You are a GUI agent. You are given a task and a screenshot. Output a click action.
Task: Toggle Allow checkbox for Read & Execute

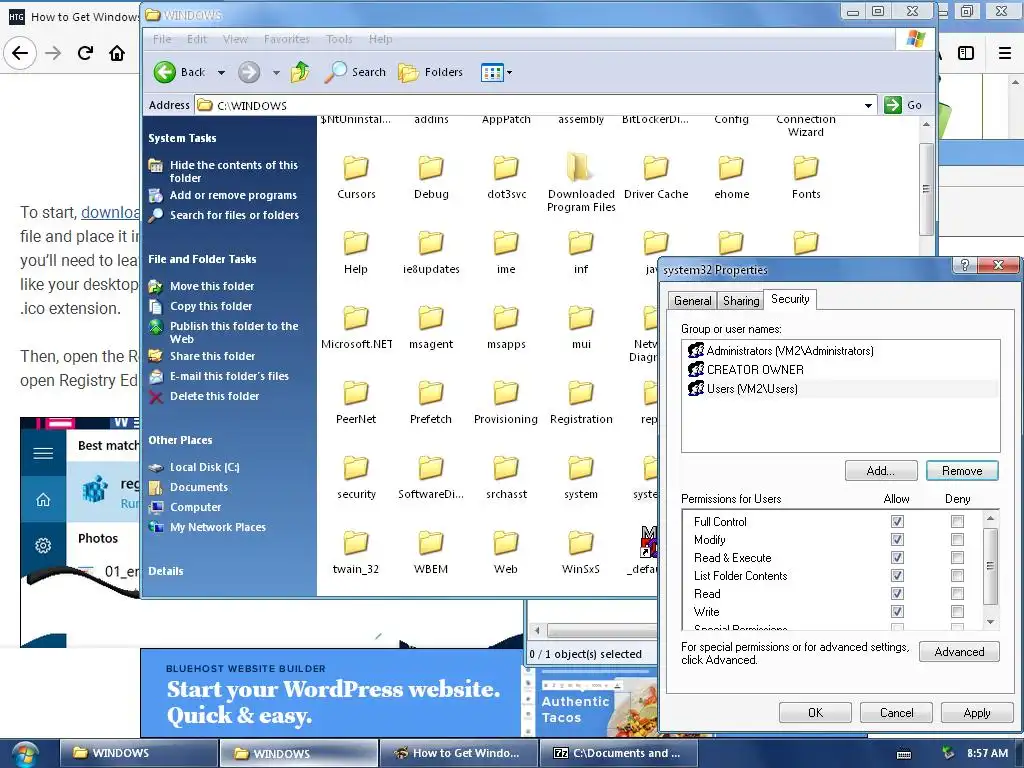tap(897, 557)
